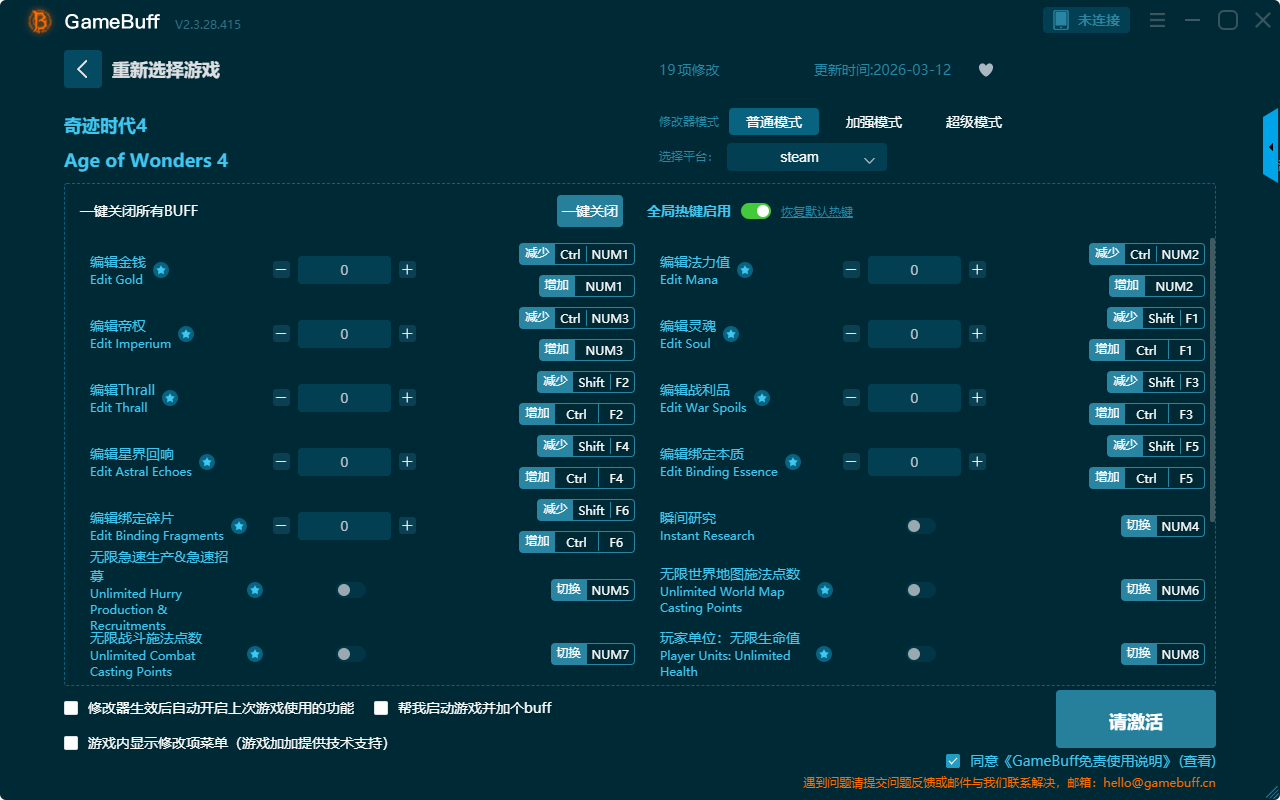The image size is (1280, 800).
Task: Increase Edit Gold value with plus
Action: (x=407, y=270)
